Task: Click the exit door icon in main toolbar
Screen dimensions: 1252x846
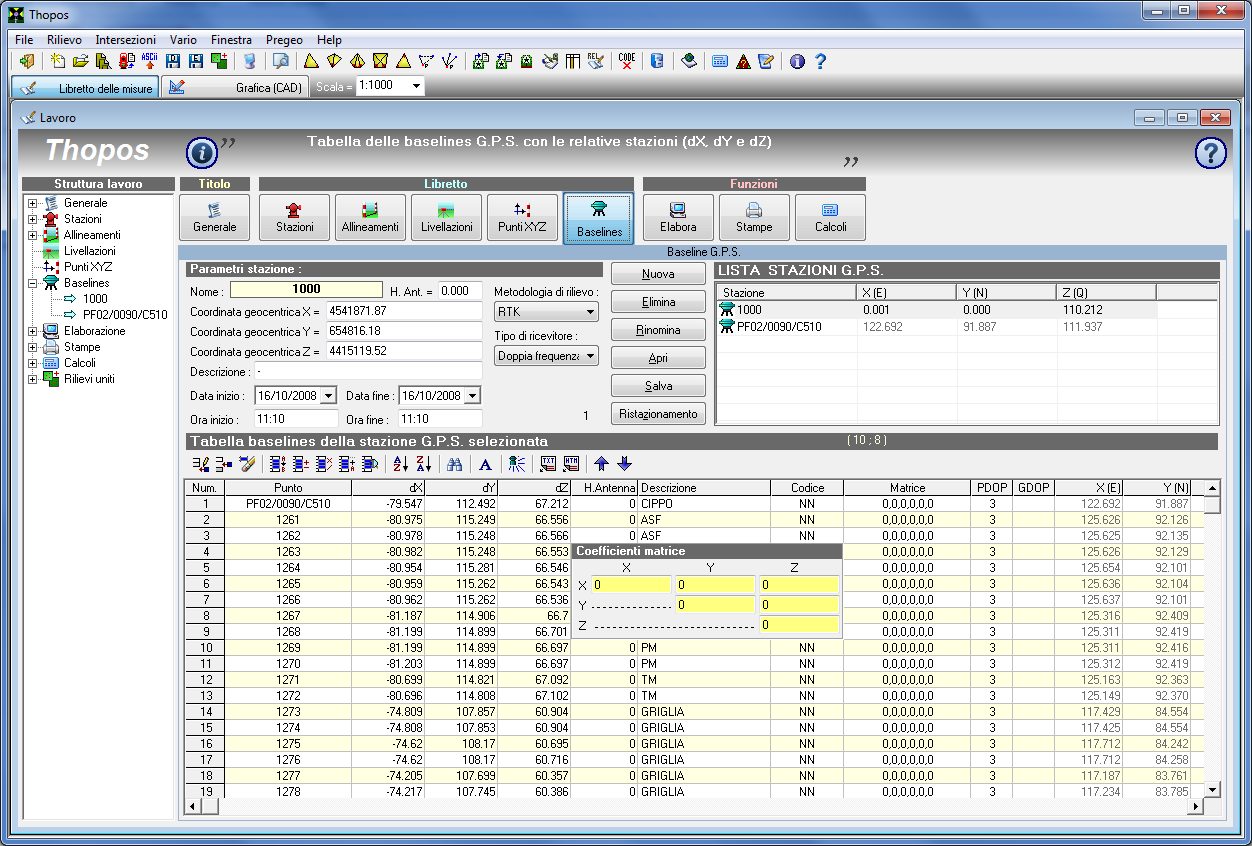Action: 27,61
